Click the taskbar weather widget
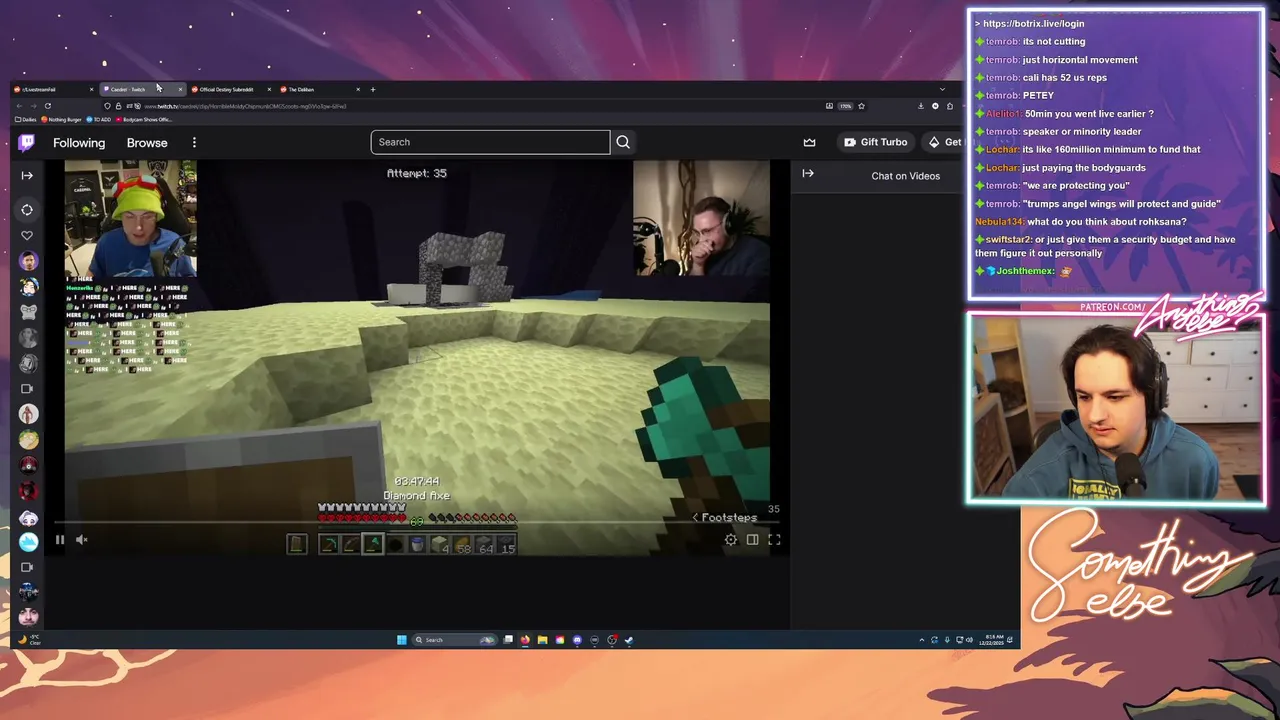Screen dimensions: 1280x720 coord(31,640)
